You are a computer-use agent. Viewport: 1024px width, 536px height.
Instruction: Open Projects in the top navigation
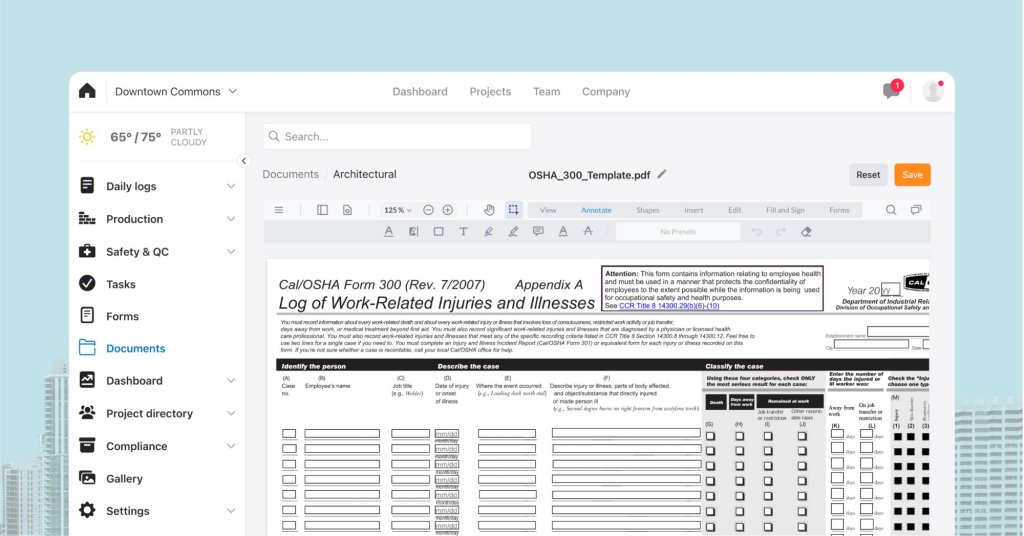pyautogui.click(x=490, y=91)
